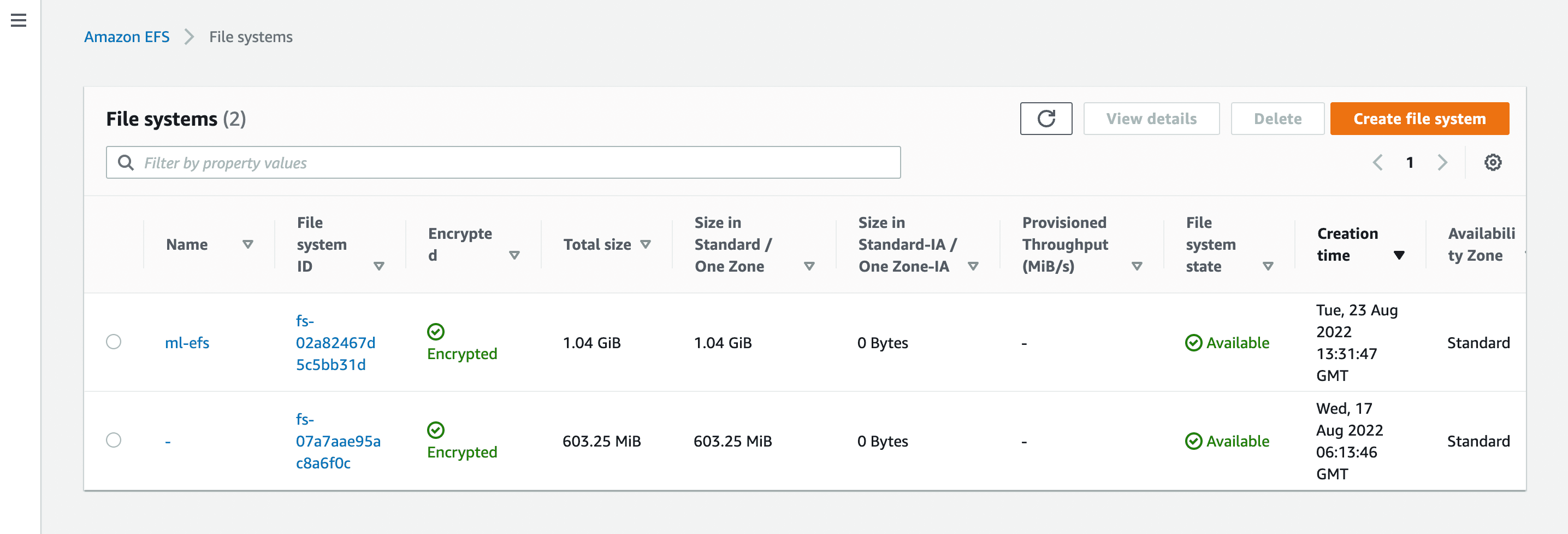Refresh the file systems list
This screenshot has width=1568, height=534.
pyautogui.click(x=1046, y=118)
